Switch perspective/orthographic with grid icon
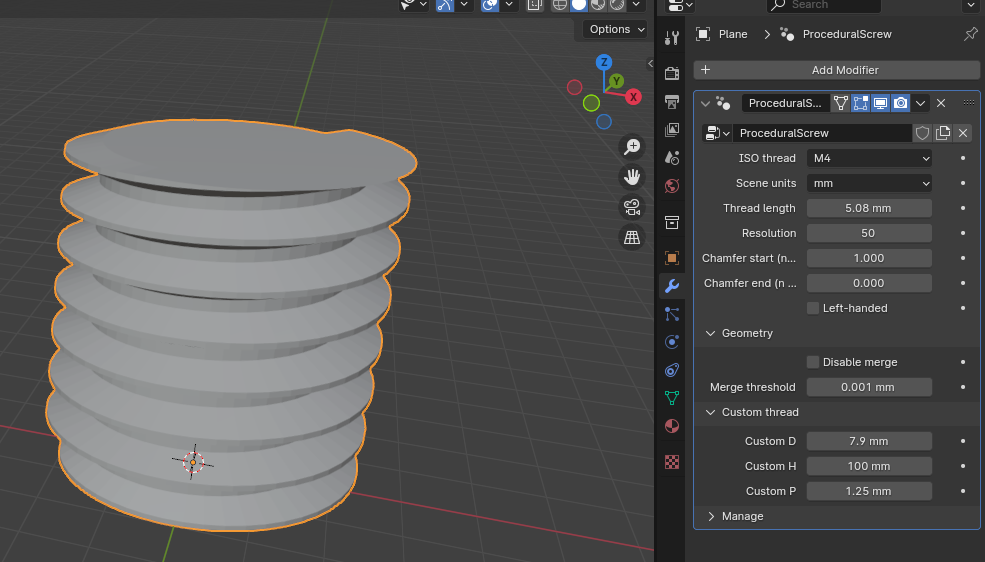Image resolution: width=985 pixels, height=562 pixels. 632,237
